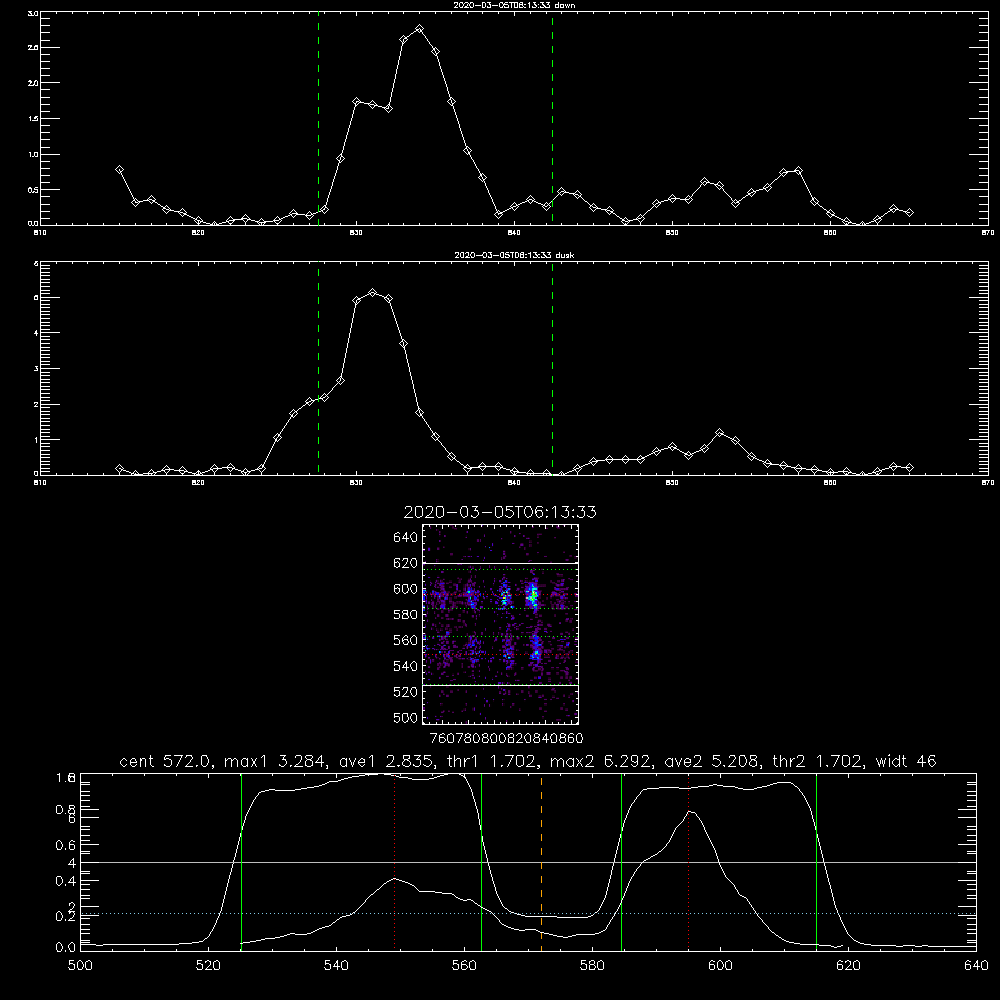This screenshot has height=1000, width=1000.
Task: Click the '620' x-axis label of bottom plot
Action: pyautogui.click(x=848, y=966)
